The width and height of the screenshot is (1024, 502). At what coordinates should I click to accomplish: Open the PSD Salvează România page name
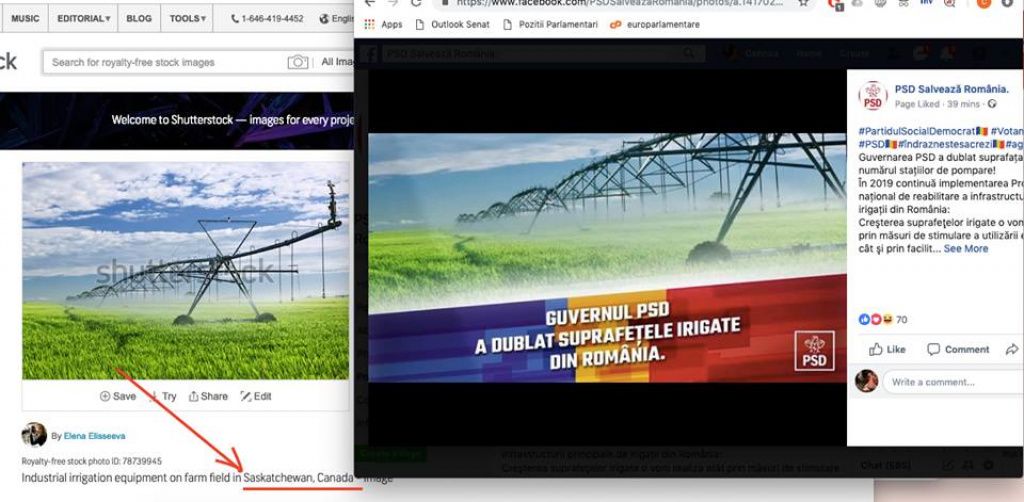coord(952,89)
